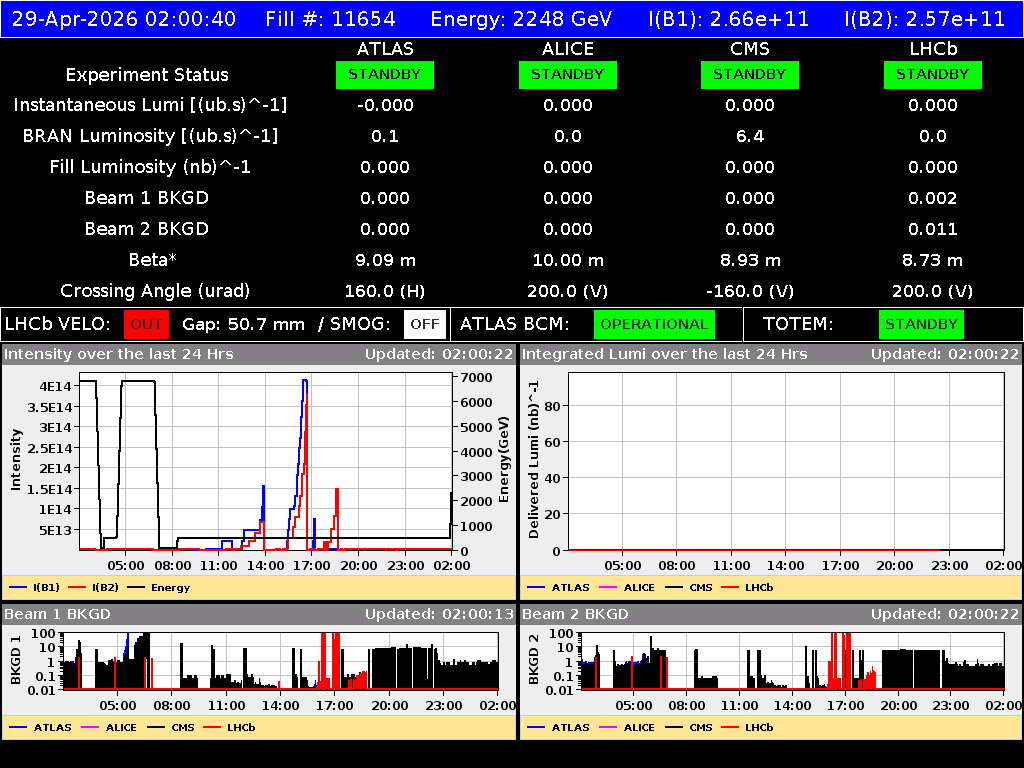Click ALICE crossing angle 200.0 (V)

coord(568,291)
